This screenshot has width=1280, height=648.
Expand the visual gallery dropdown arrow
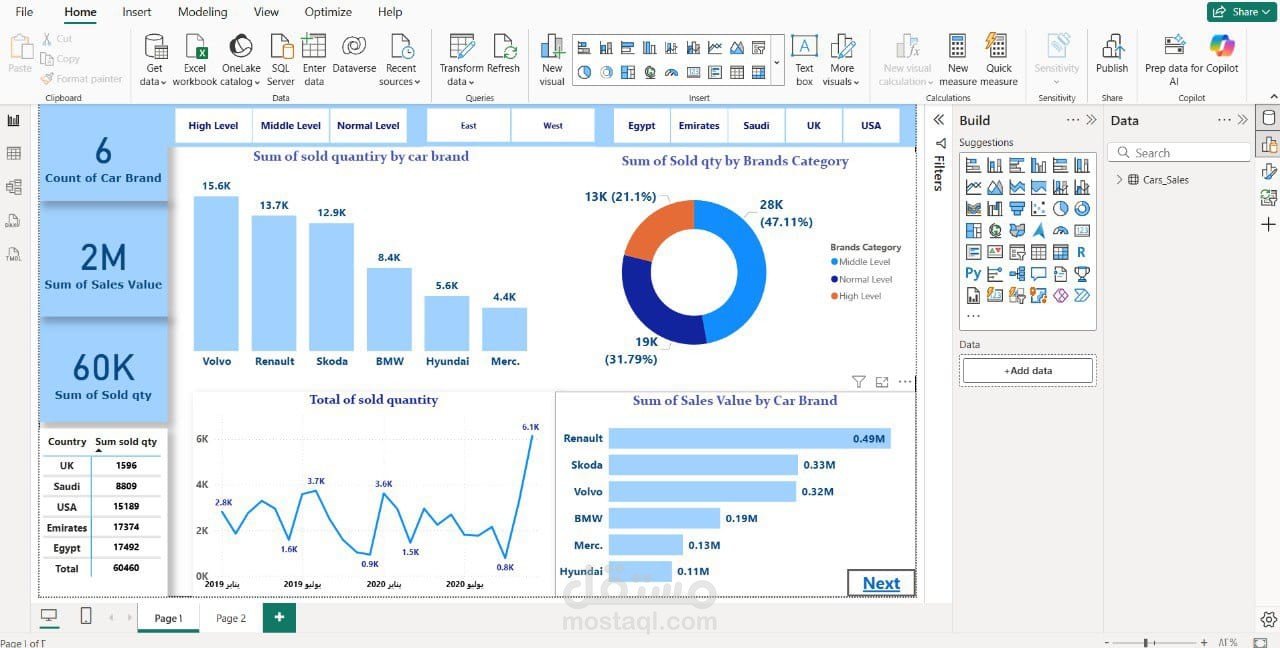777,62
